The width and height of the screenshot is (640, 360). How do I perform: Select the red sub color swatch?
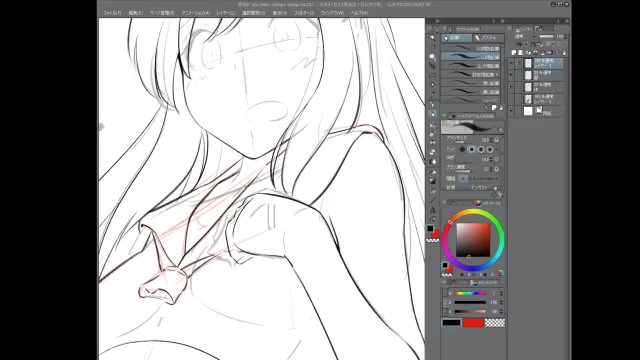[473, 323]
